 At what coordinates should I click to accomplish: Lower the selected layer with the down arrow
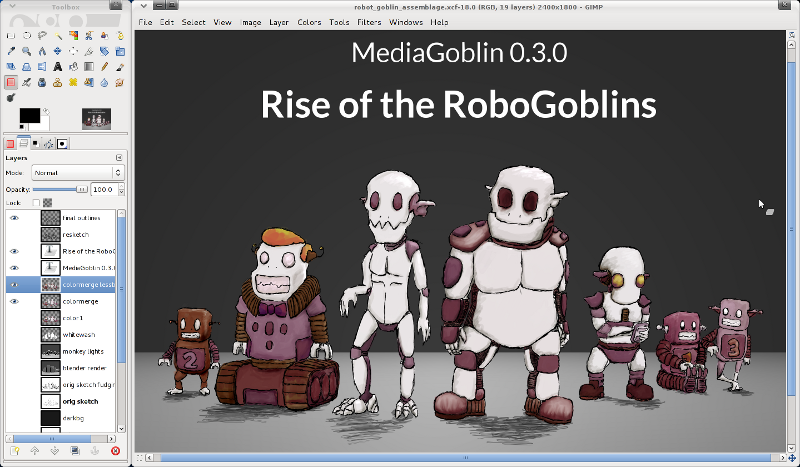(x=55, y=451)
